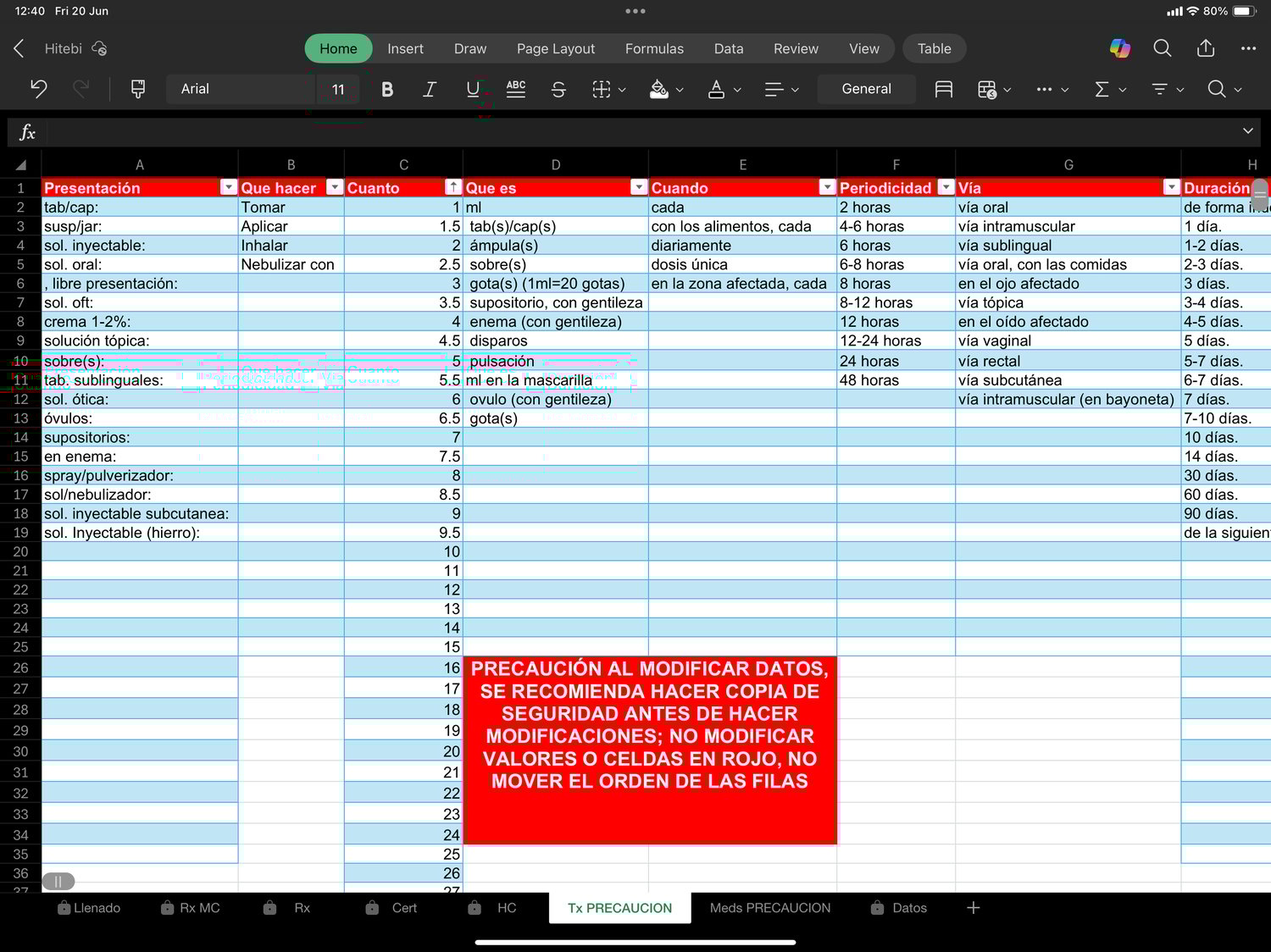Redo the last action
Viewport: 1271px width, 952px height.
coord(80,89)
